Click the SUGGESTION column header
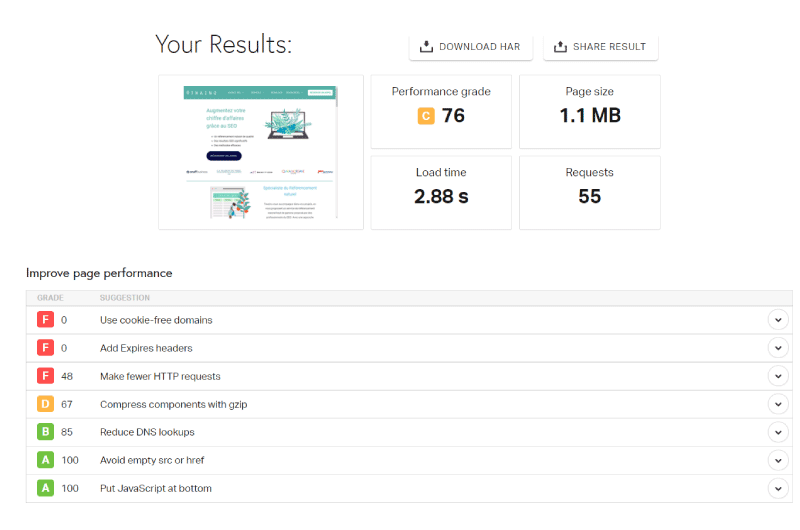The width and height of the screenshot is (800, 530). click(x=125, y=298)
